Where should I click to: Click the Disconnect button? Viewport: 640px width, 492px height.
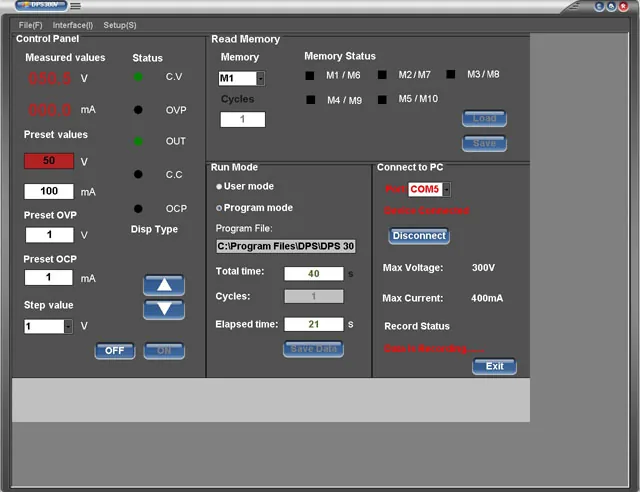point(419,236)
